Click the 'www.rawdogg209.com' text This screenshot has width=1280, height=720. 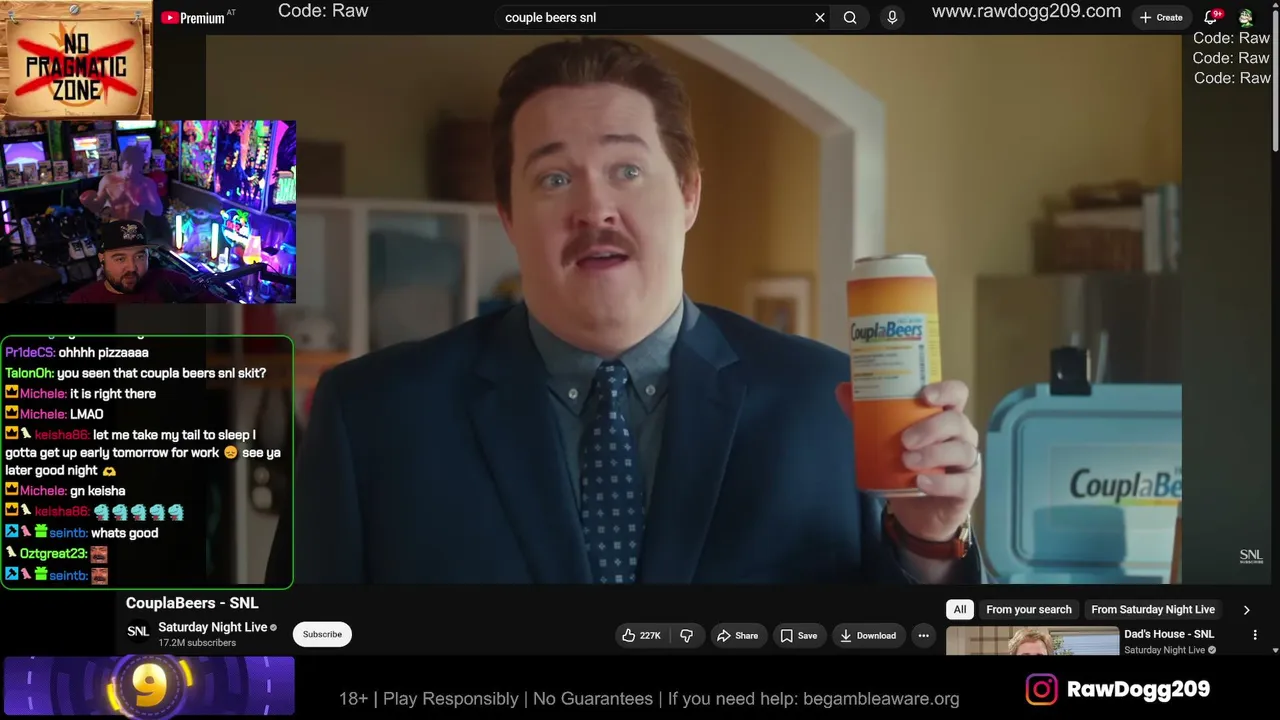1026,11
